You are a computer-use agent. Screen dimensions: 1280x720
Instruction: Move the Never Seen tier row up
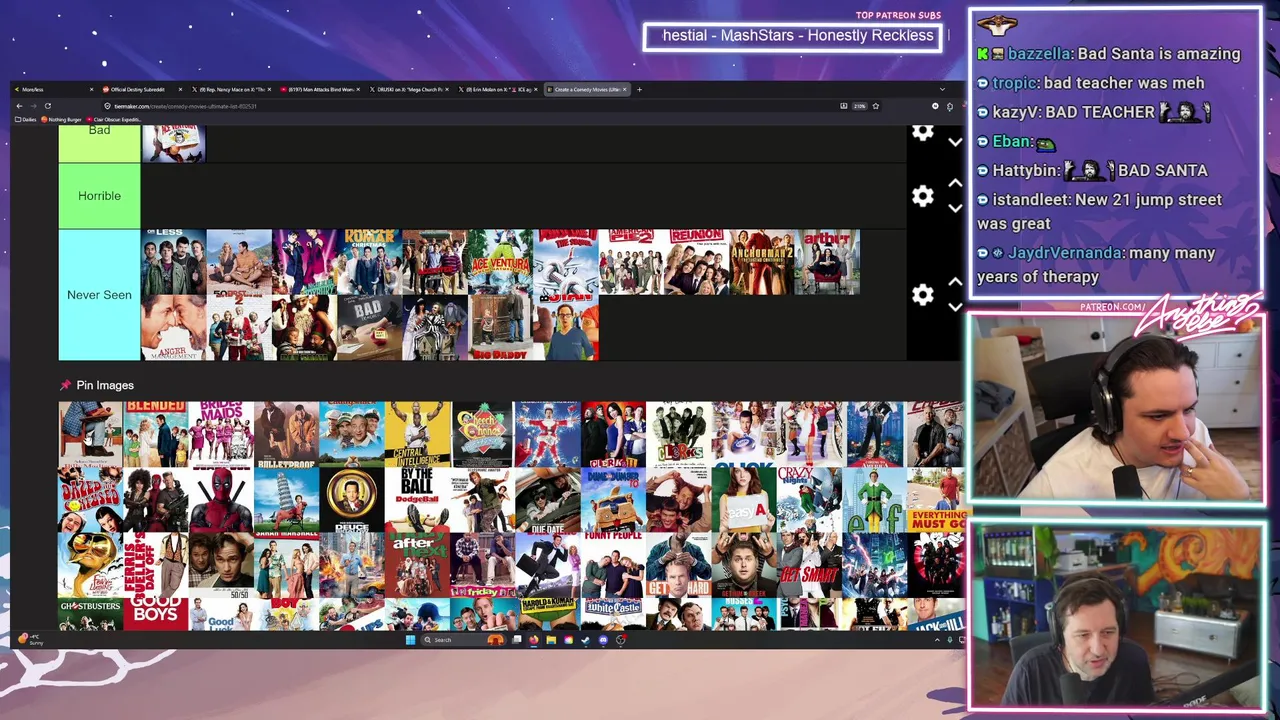click(955, 283)
